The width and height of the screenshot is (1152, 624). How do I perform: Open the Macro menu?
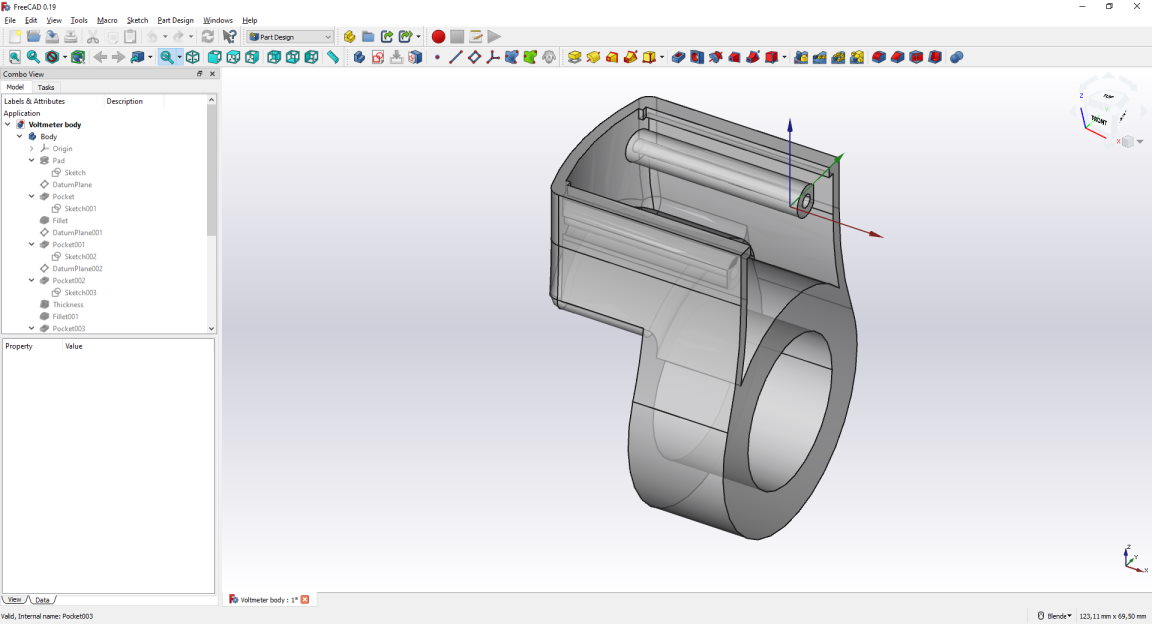(107, 21)
